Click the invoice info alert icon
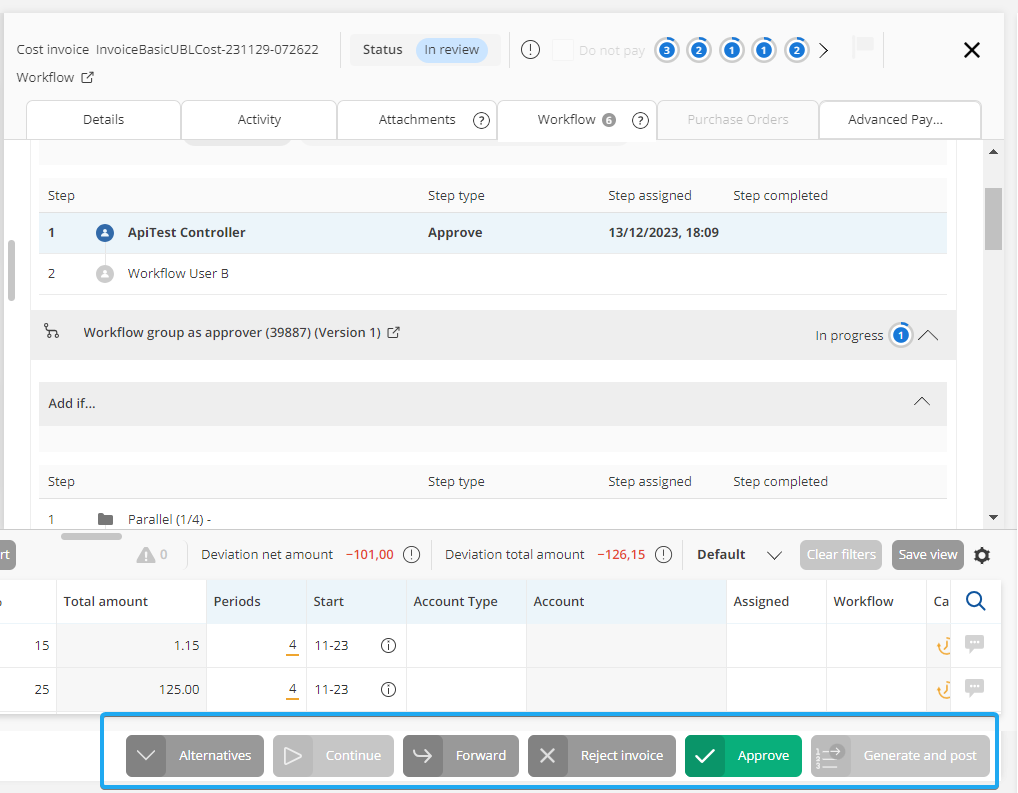This screenshot has height=793, width=1018. click(530, 50)
